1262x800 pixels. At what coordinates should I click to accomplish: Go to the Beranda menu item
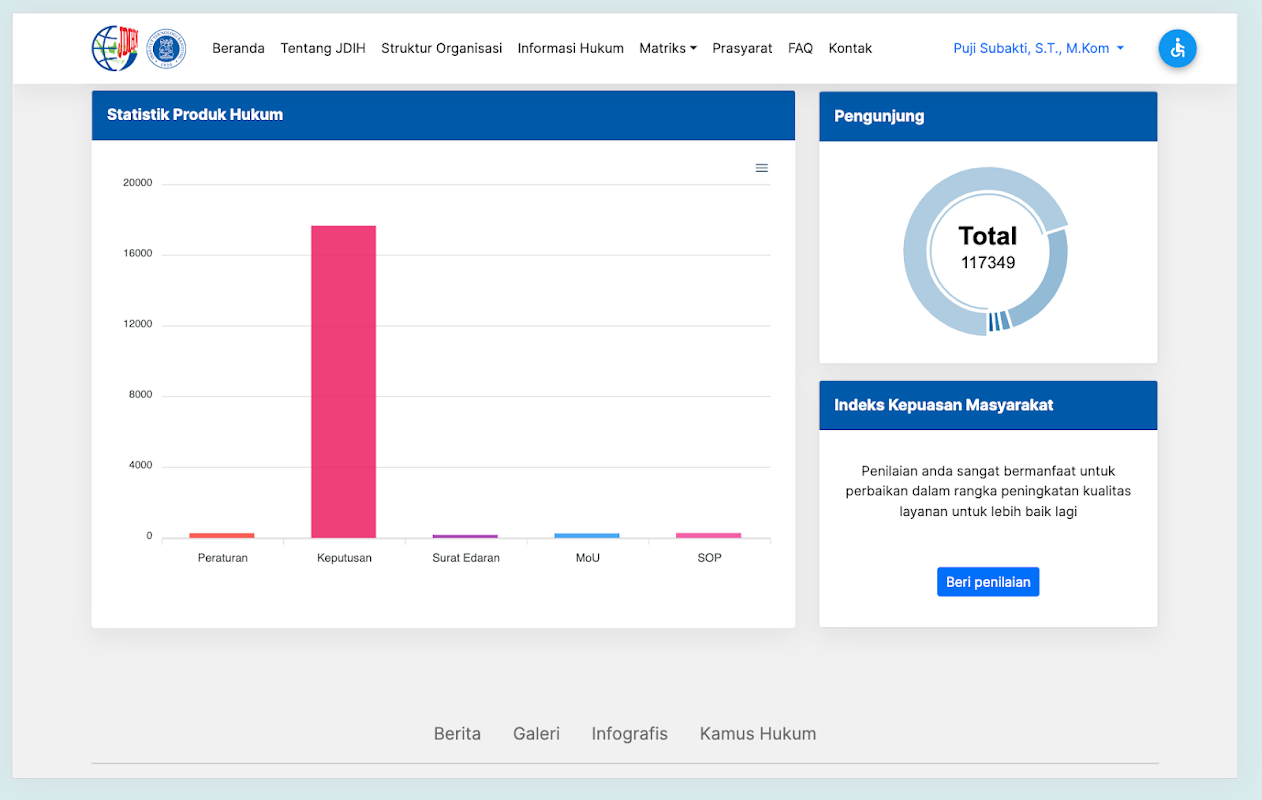238,48
